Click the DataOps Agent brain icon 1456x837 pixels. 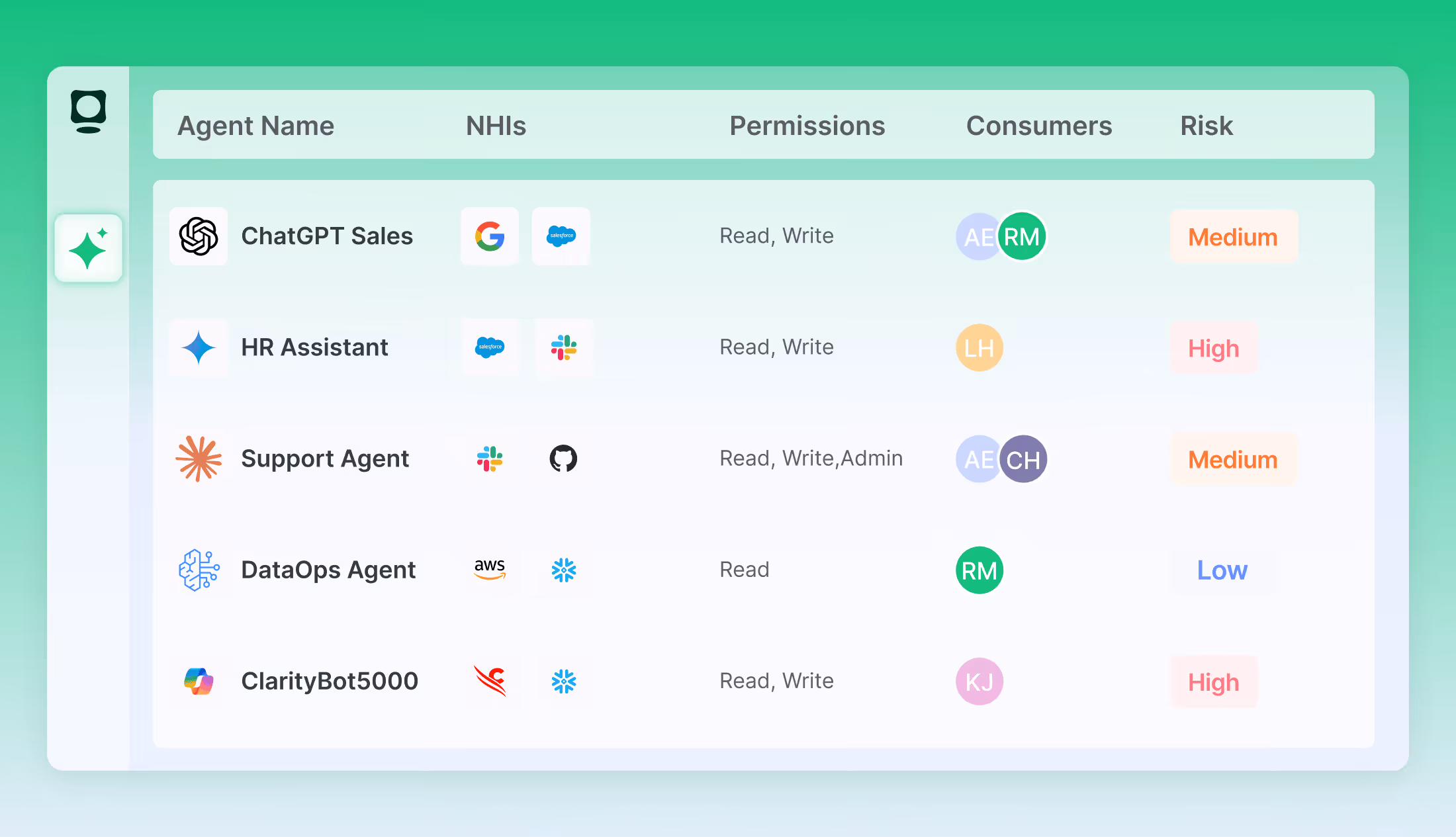[x=199, y=570]
